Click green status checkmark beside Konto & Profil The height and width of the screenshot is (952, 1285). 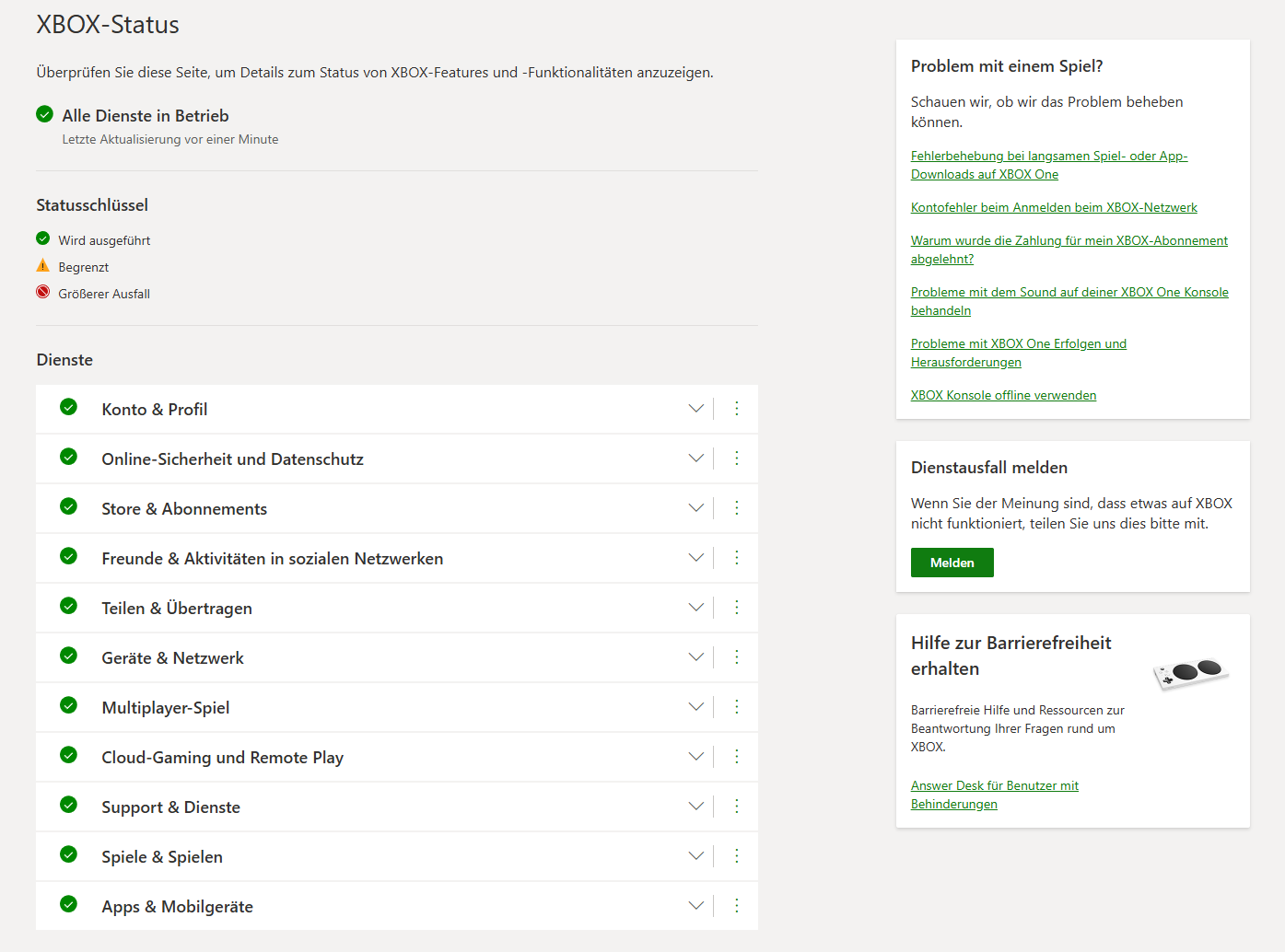68,407
